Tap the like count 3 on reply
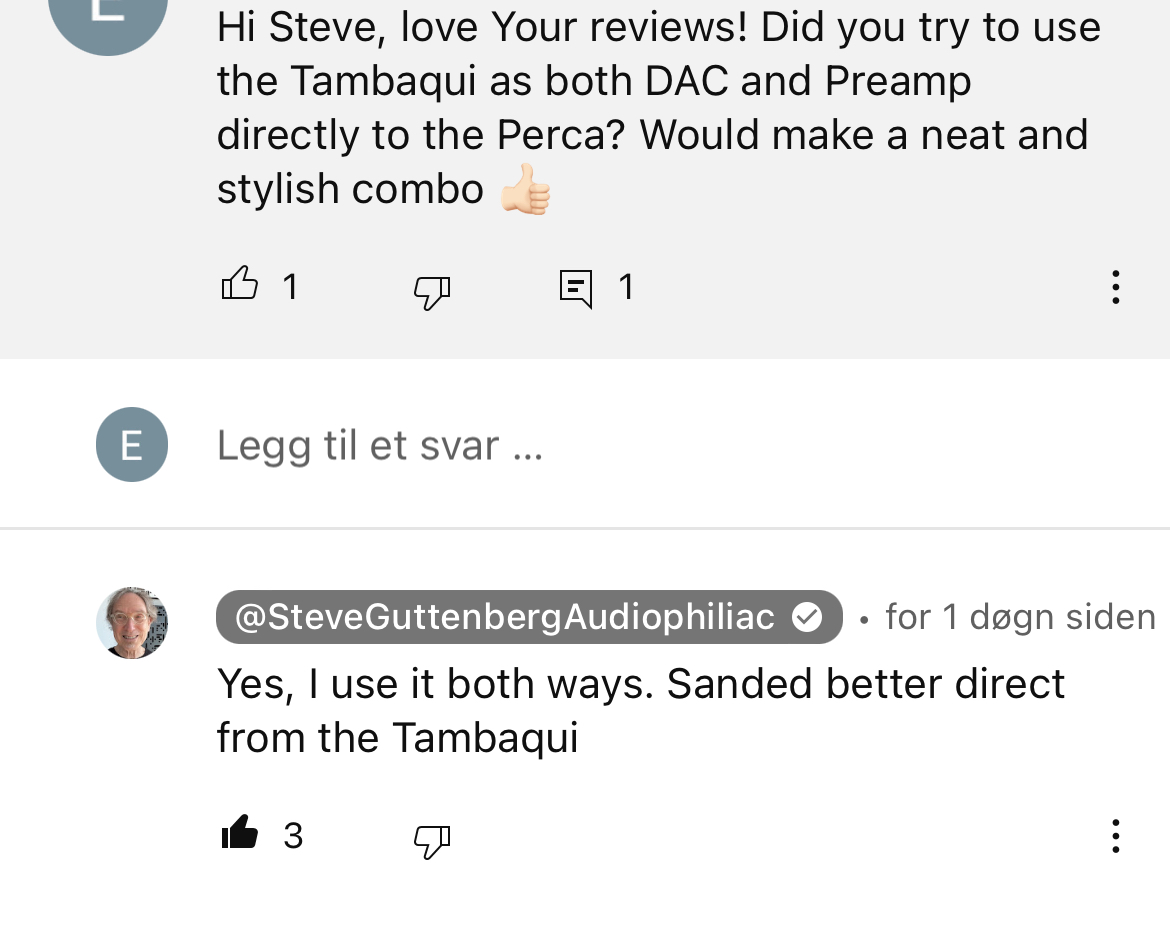The width and height of the screenshot is (1170, 925). coord(293,836)
